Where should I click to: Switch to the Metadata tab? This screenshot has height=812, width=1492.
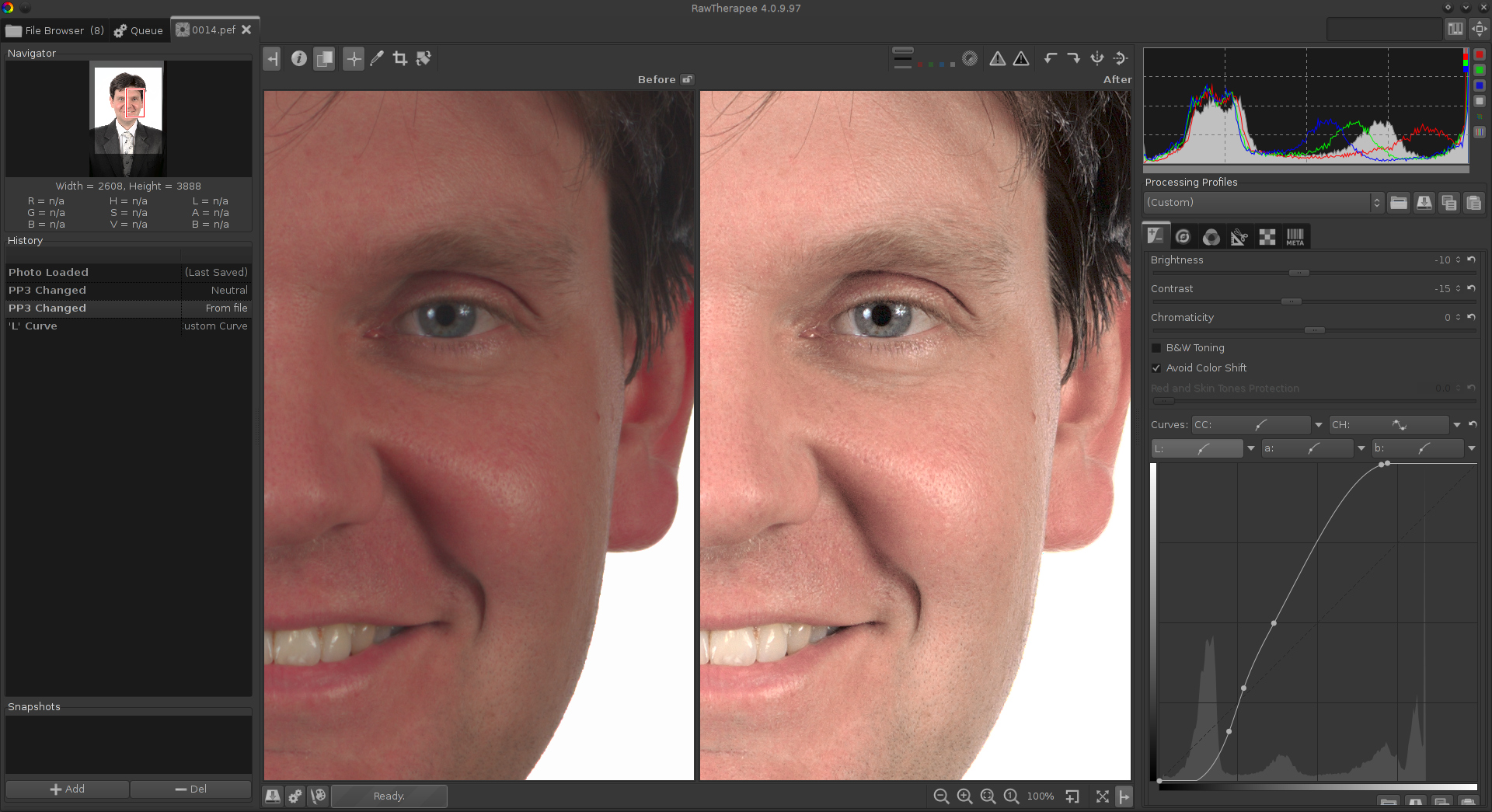click(x=1295, y=236)
